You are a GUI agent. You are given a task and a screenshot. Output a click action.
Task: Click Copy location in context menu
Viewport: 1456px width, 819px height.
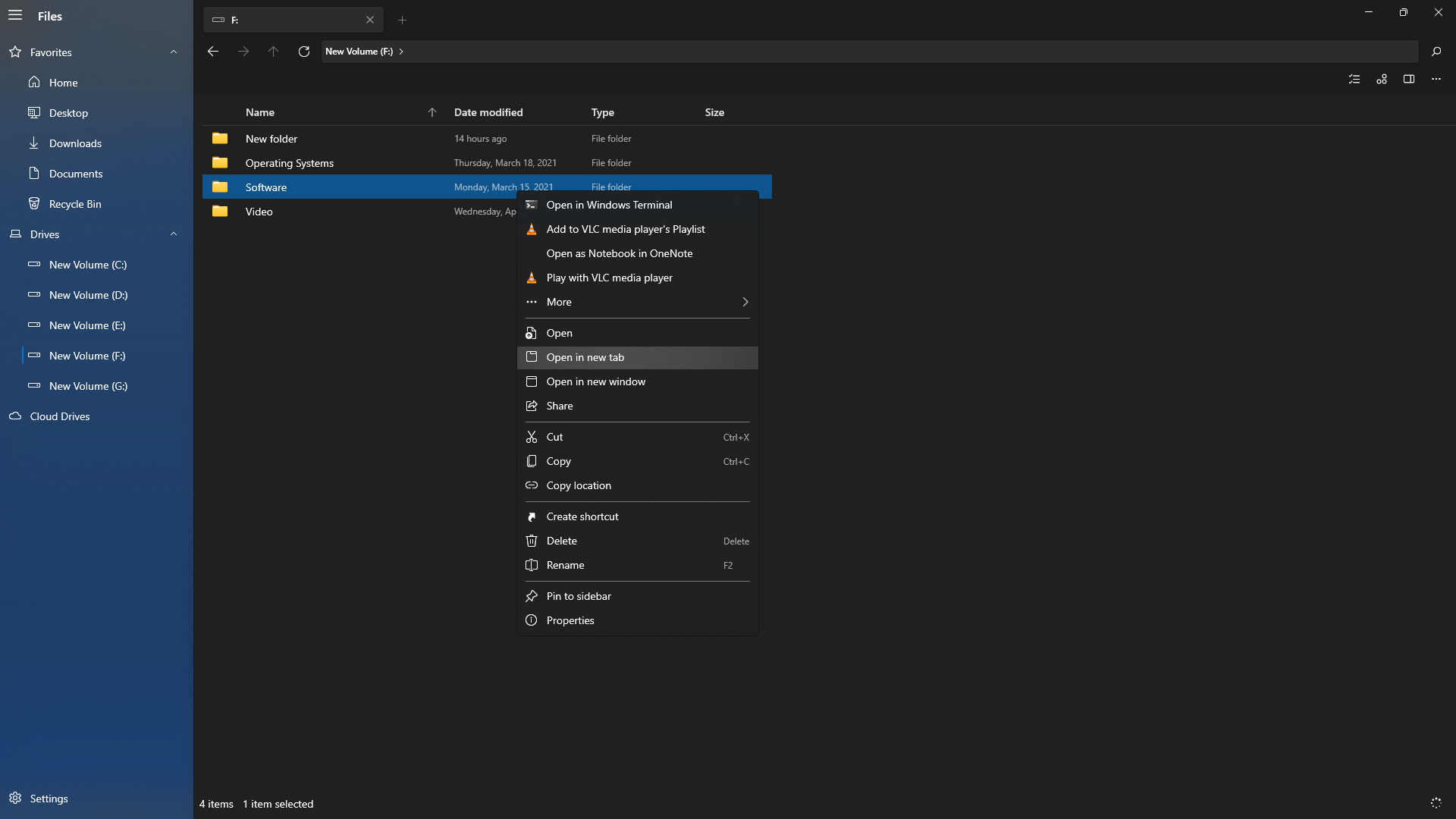coord(578,485)
